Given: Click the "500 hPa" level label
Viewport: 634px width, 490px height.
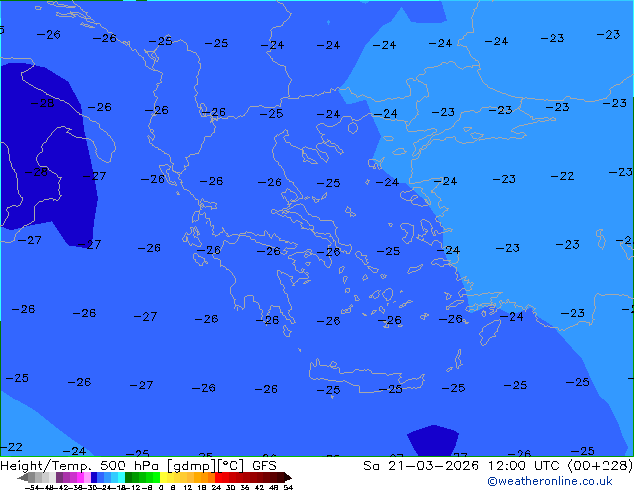Looking at the screenshot, I should pyautogui.click(x=129, y=466).
